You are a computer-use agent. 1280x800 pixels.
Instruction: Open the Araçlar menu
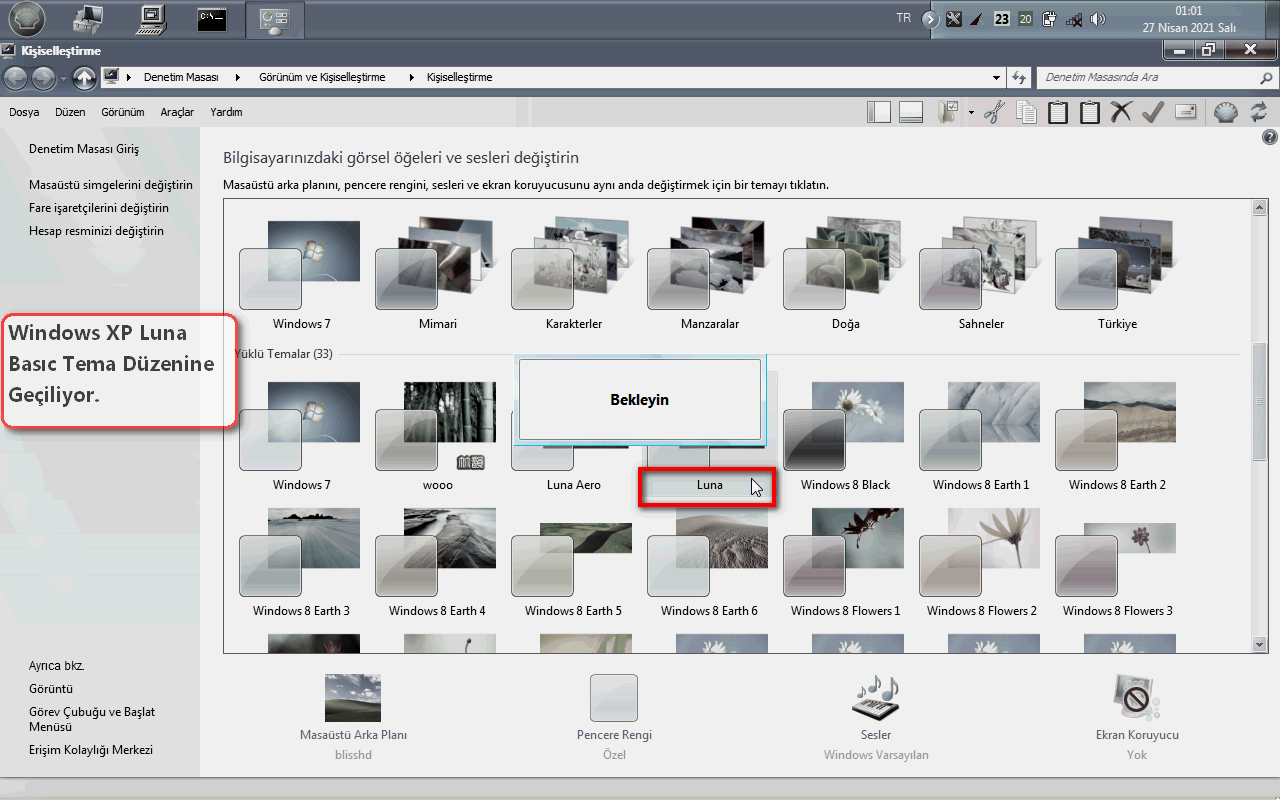pos(177,112)
